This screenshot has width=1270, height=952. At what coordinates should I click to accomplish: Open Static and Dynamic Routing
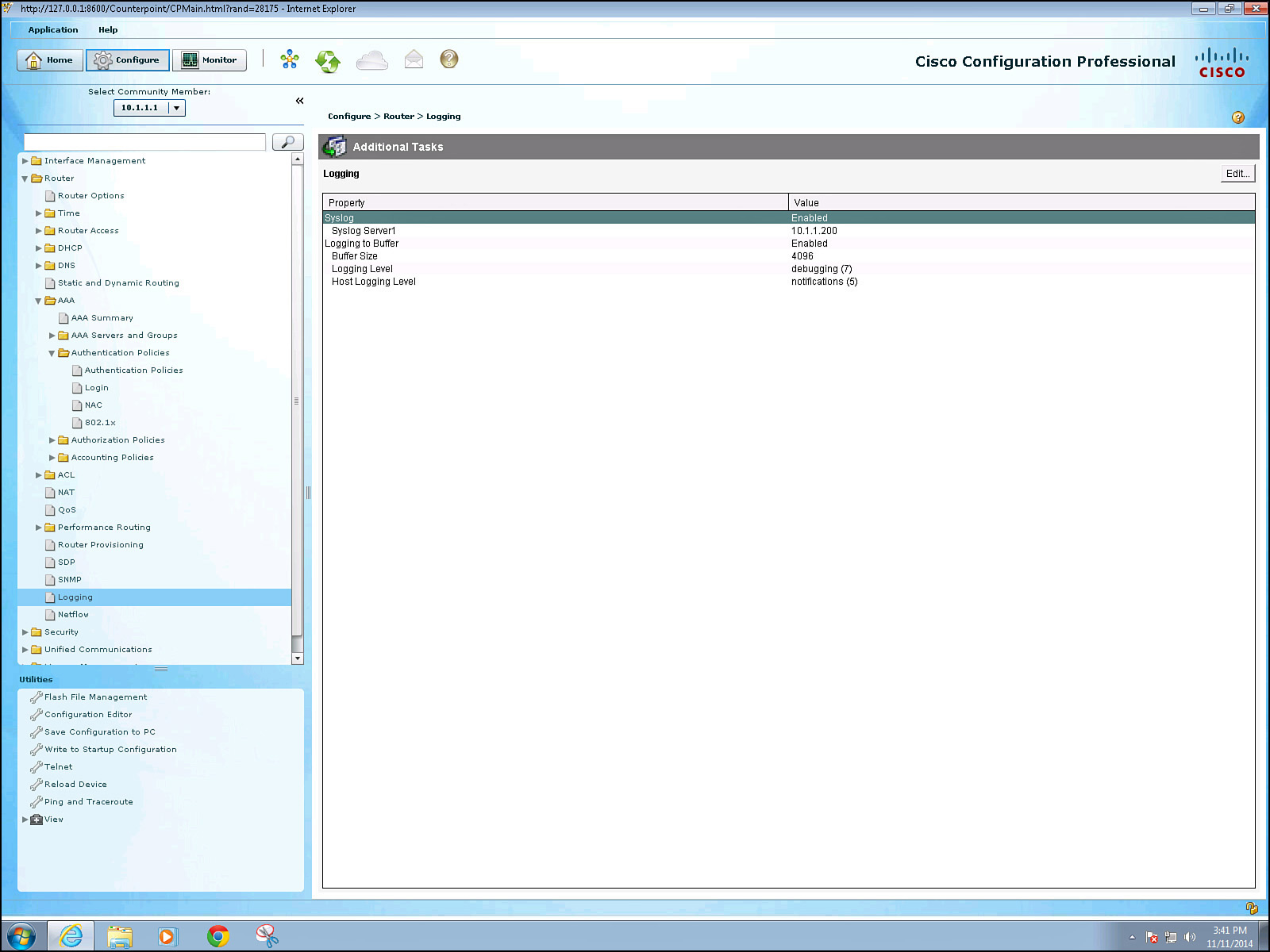pos(118,283)
